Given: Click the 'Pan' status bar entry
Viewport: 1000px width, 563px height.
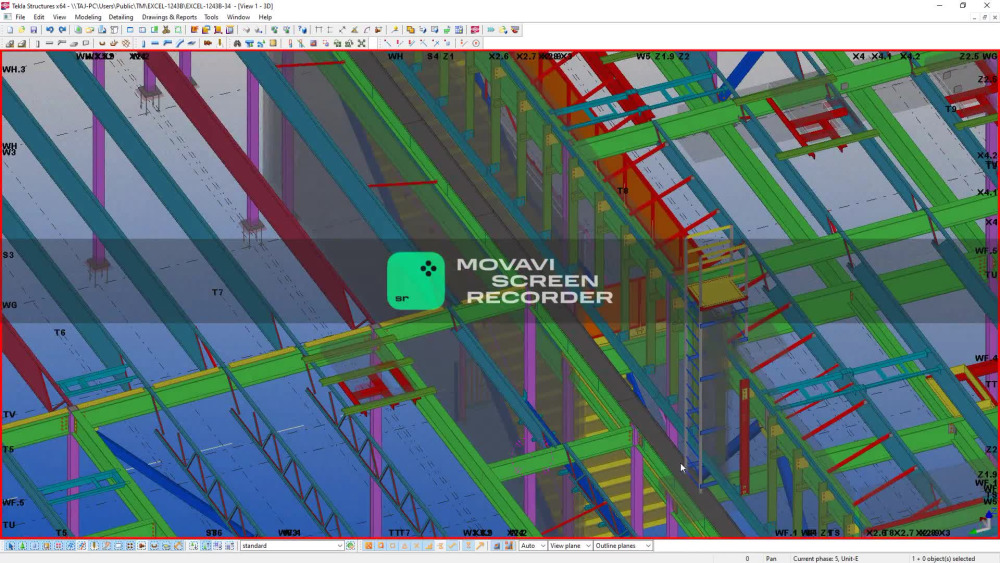Looking at the screenshot, I should (771, 559).
